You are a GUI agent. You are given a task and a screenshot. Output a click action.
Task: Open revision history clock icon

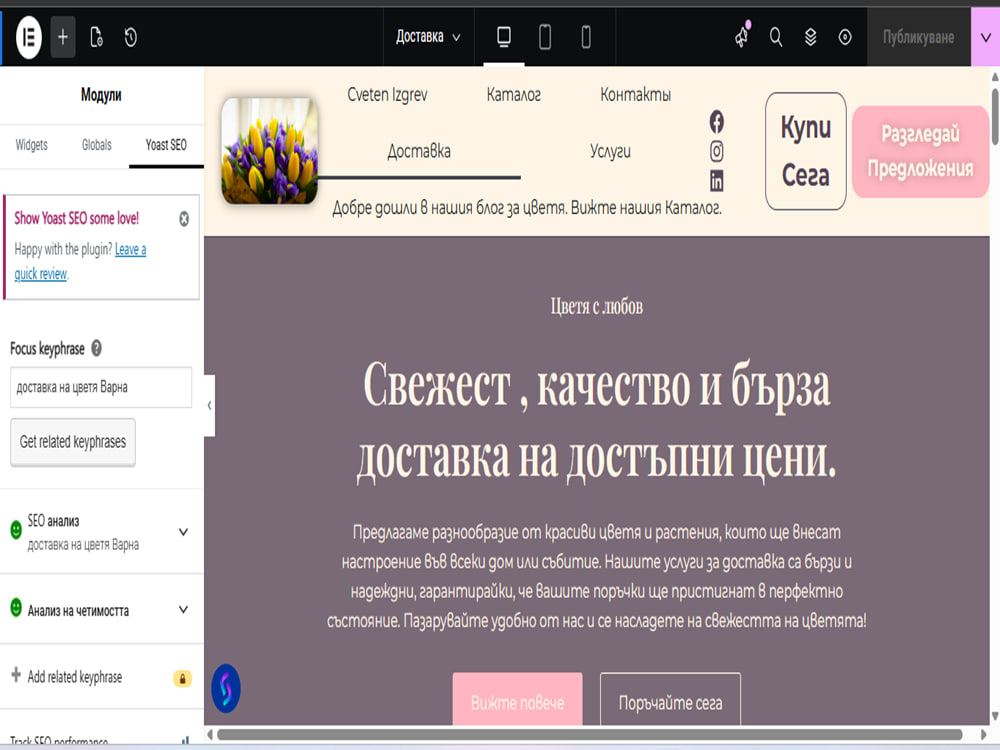pos(131,38)
